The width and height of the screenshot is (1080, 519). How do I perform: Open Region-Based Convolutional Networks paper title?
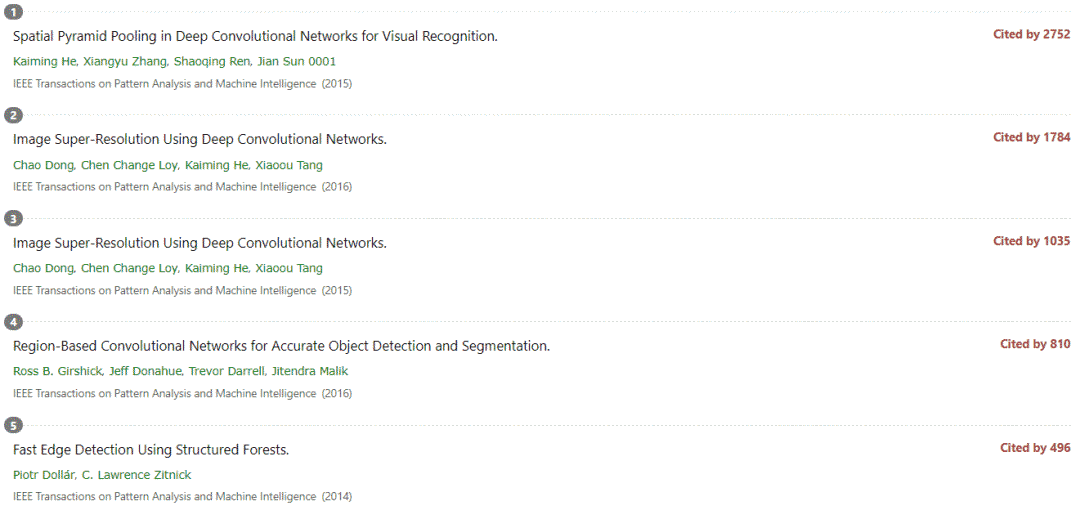click(282, 346)
